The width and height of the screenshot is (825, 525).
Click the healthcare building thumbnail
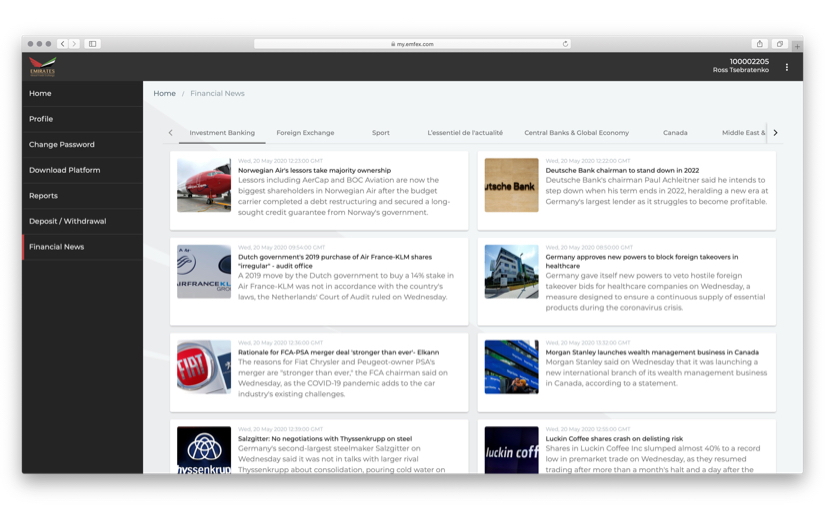(x=511, y=271)
